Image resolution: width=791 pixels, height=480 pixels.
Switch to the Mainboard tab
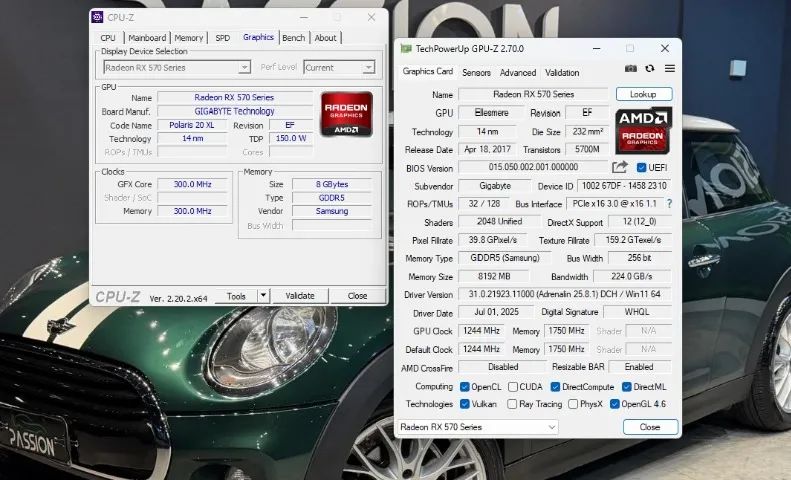point(147,38)
